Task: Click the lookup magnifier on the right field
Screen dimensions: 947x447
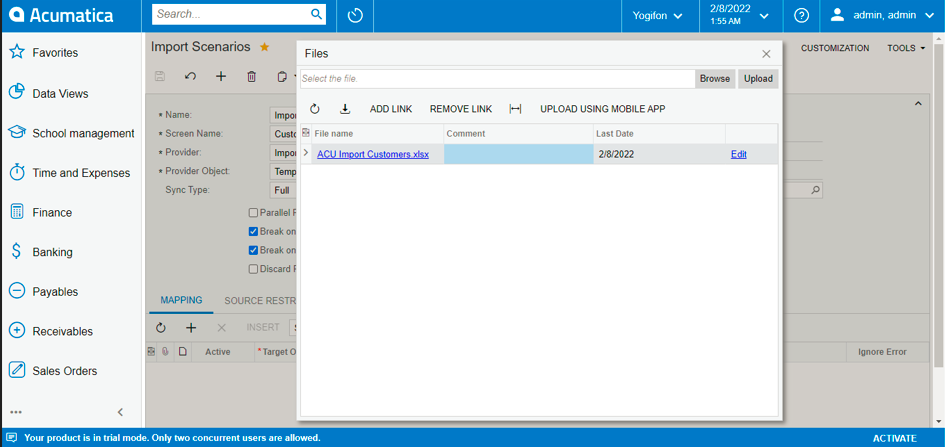Action: [x=815, y=190]
